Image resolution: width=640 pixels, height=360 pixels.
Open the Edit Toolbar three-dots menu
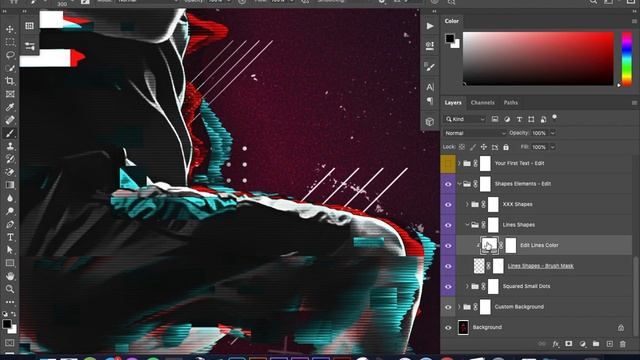point(10,302)
